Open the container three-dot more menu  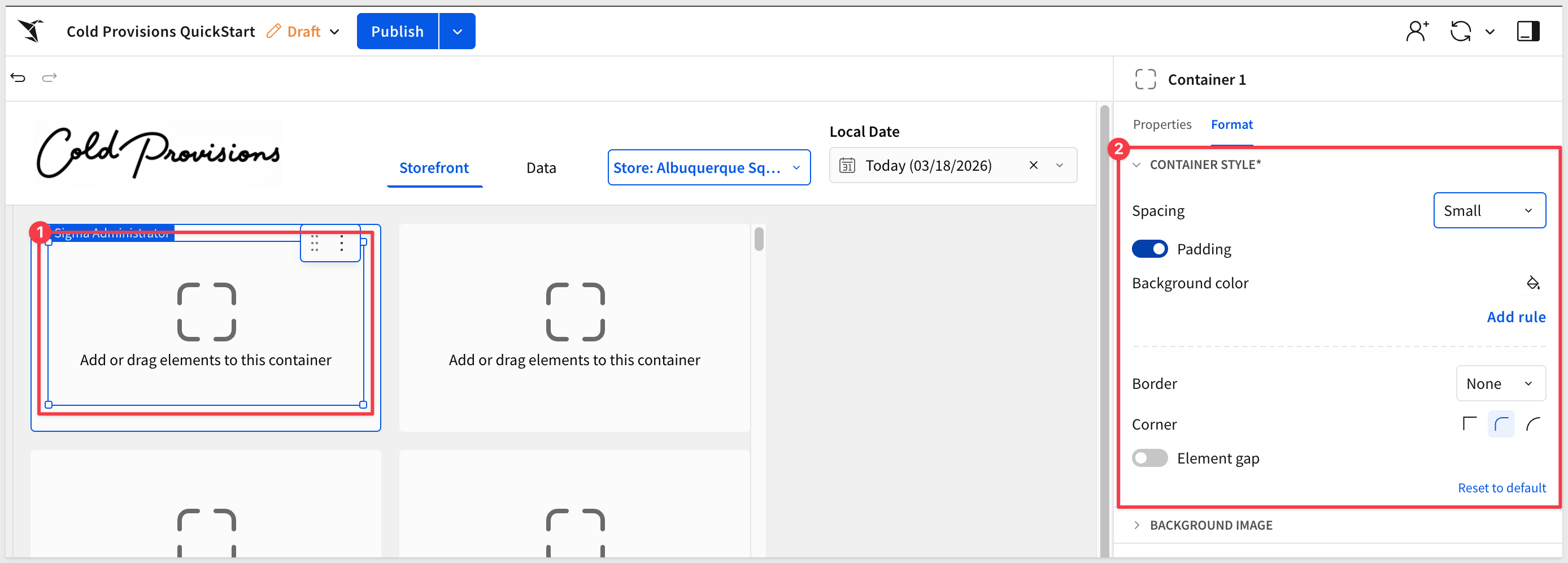(x=342, y=243)
